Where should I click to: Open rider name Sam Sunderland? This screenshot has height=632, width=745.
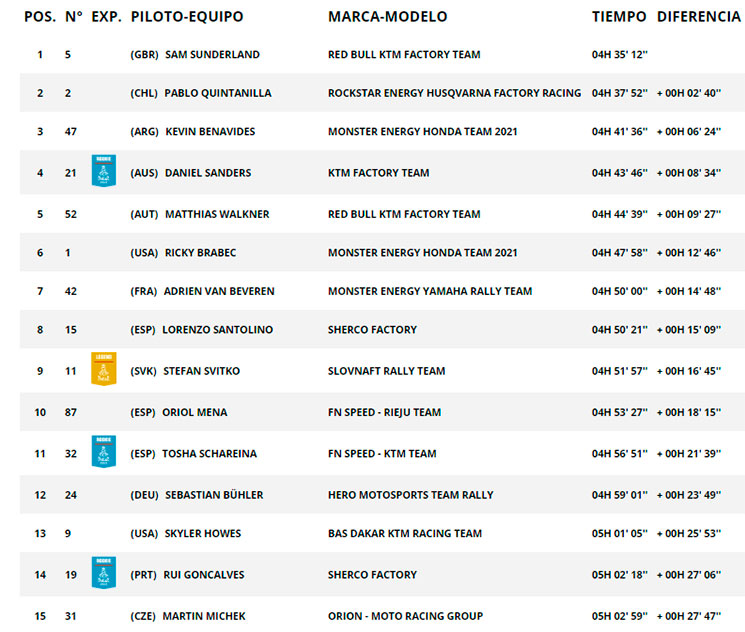pyautogui.click(x=212, y=55)
